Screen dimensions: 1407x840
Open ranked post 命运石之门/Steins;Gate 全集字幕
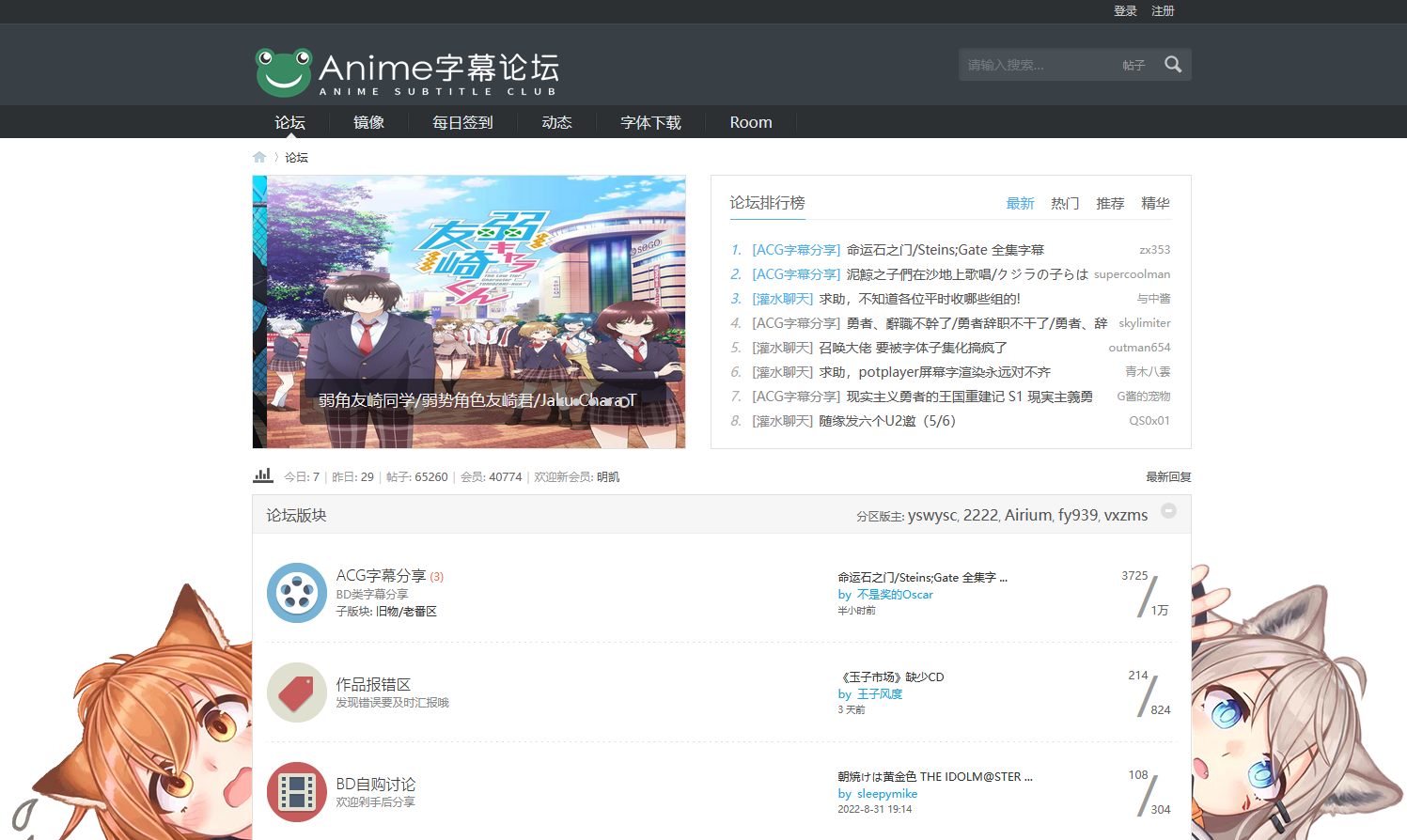coord(946,250)
